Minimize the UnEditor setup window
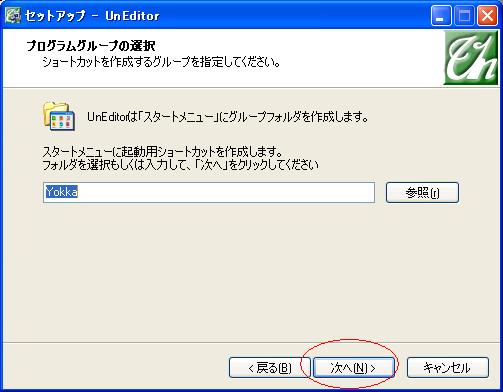 [441, 16]
